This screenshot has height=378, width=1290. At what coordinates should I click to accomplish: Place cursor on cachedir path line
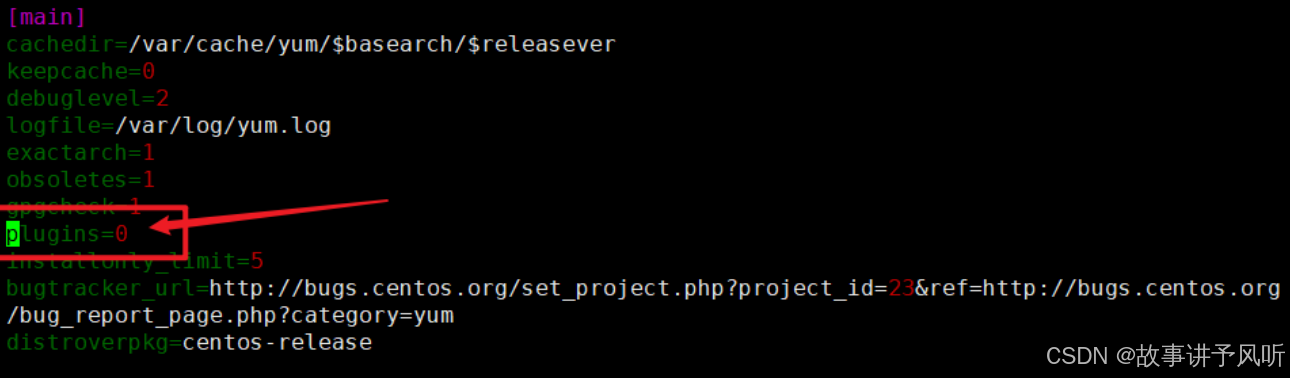click(x=311, y=45)
